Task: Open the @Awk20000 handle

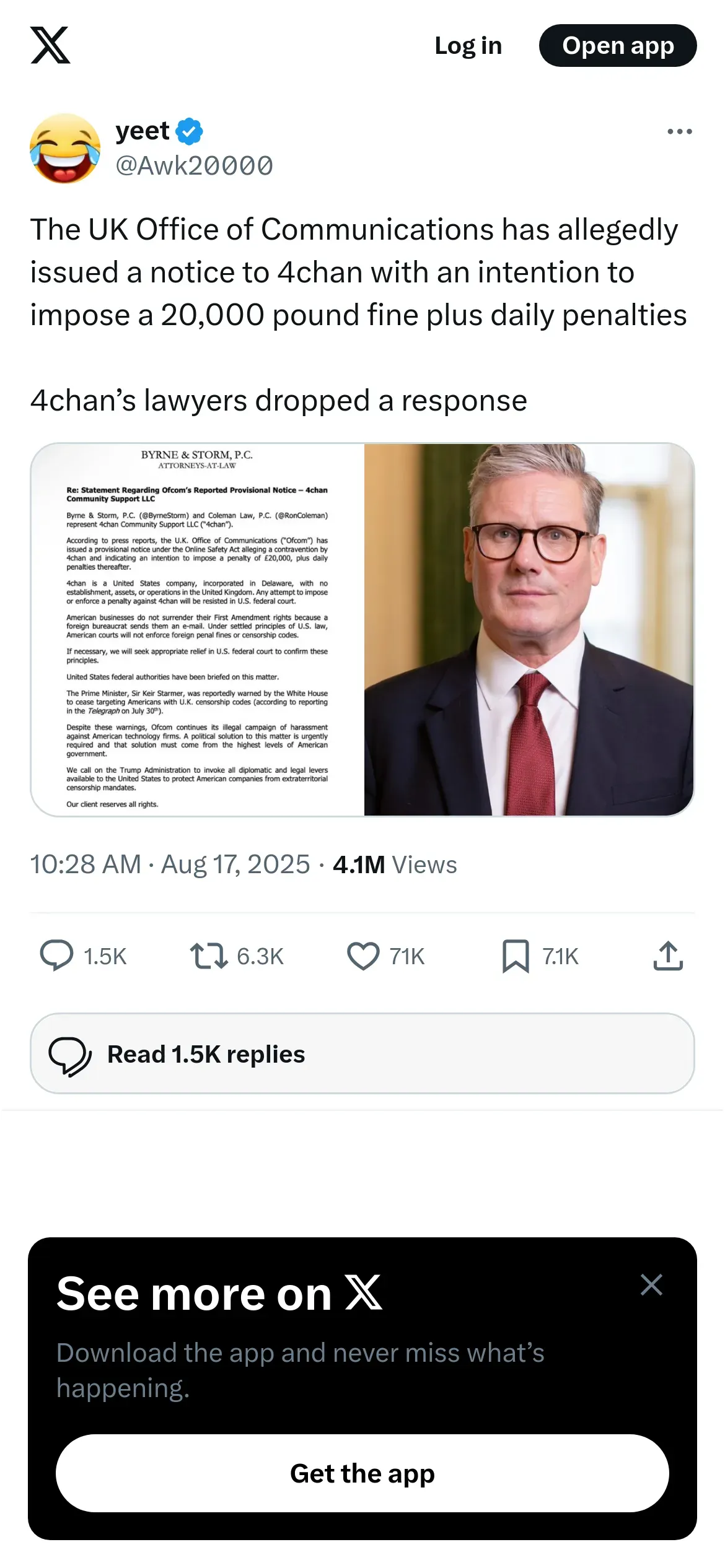Action: click(x=195, y=166)
